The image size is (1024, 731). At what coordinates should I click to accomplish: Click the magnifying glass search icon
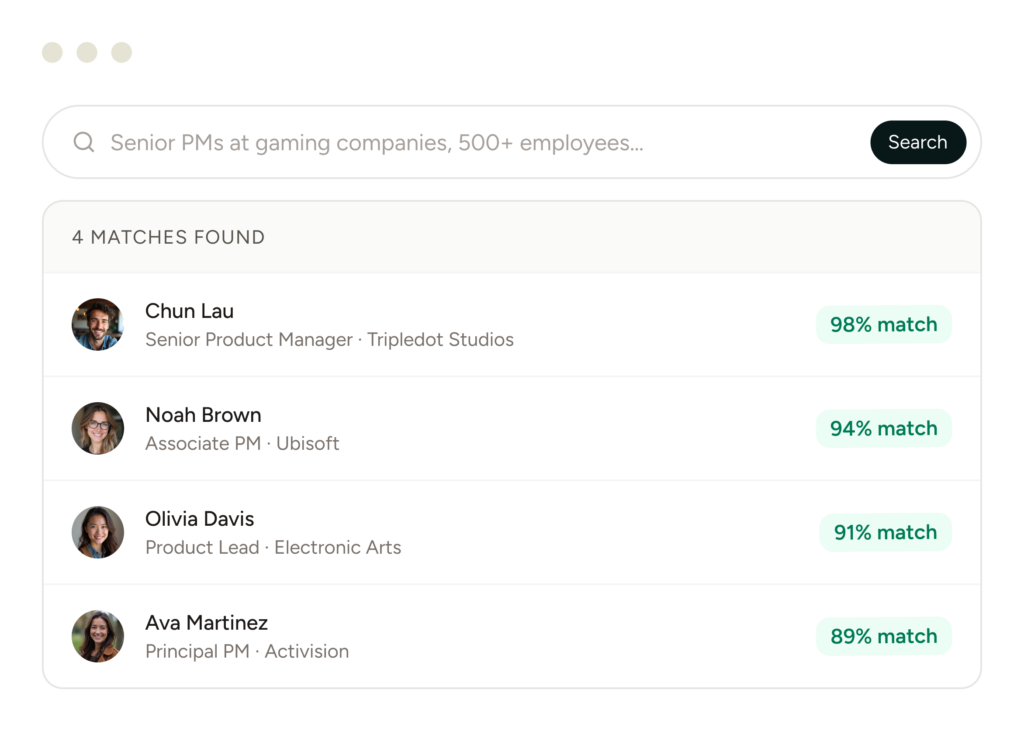point(84,142)
